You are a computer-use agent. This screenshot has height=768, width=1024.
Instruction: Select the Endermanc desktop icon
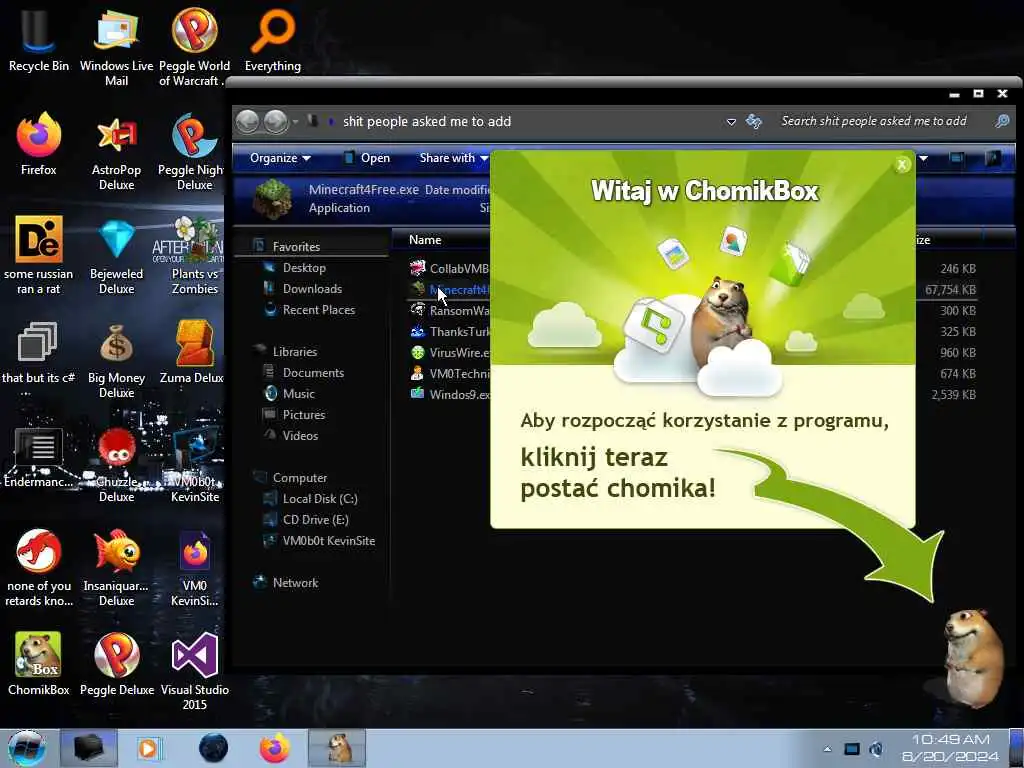click(39, 457)
